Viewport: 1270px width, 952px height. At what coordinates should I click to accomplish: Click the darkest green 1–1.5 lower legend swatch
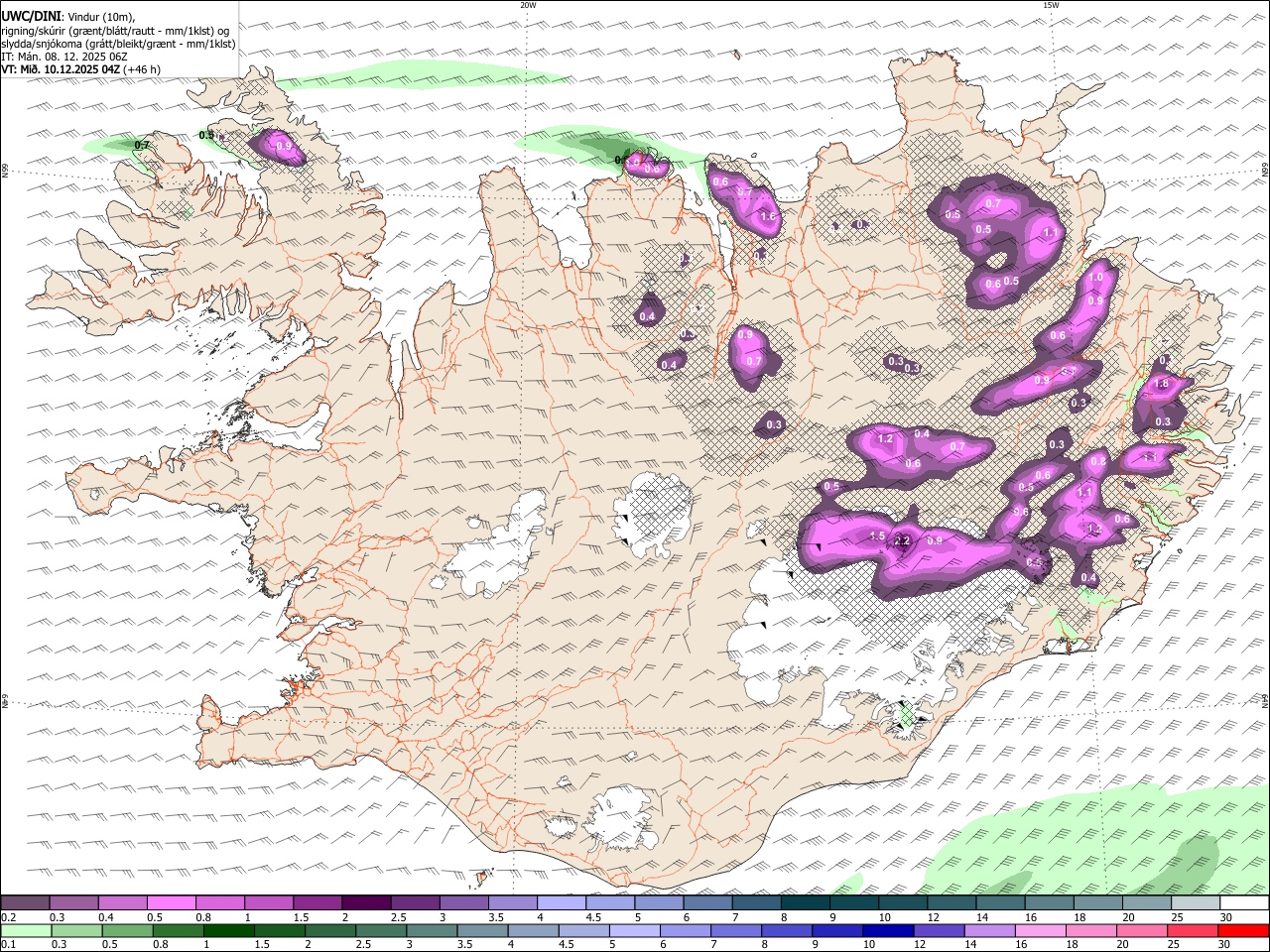coord(228,930)
